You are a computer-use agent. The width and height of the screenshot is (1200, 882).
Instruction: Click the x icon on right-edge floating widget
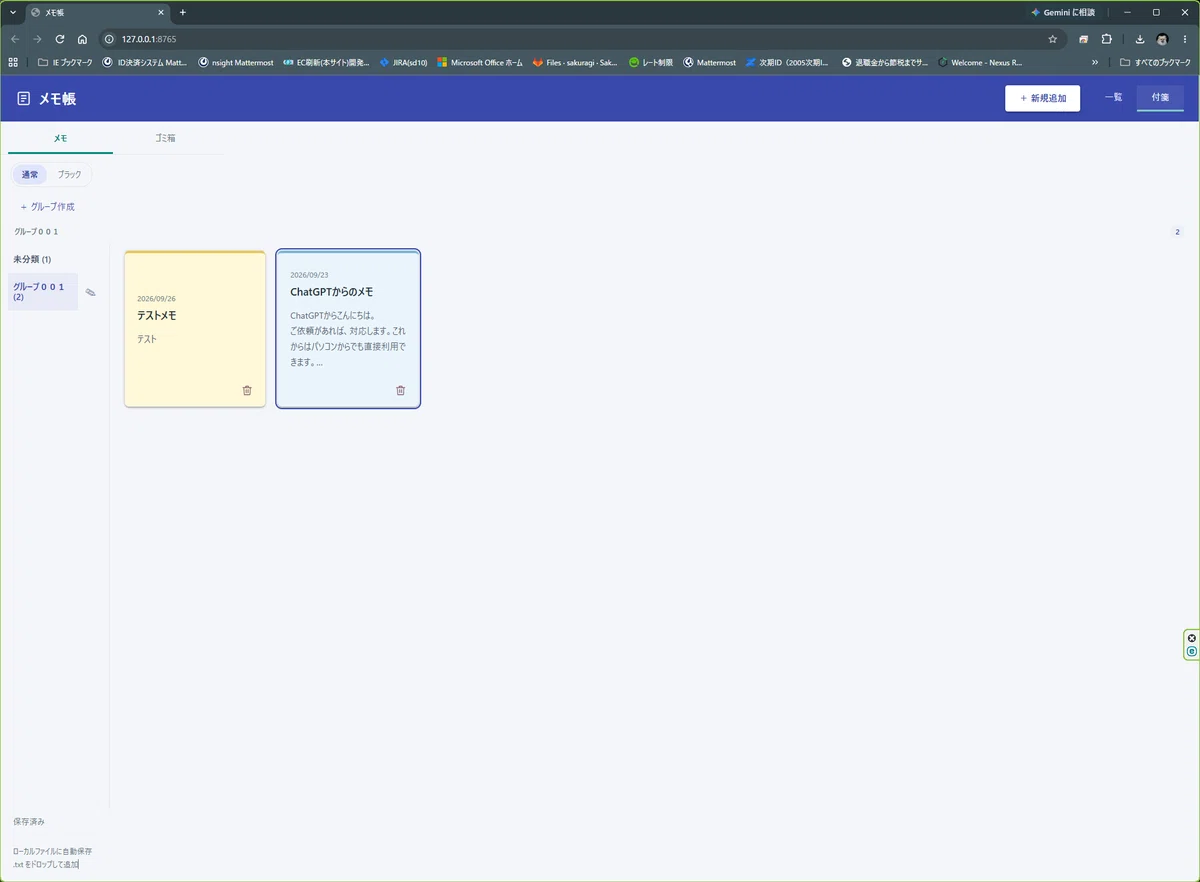[x=1192, y=638]
